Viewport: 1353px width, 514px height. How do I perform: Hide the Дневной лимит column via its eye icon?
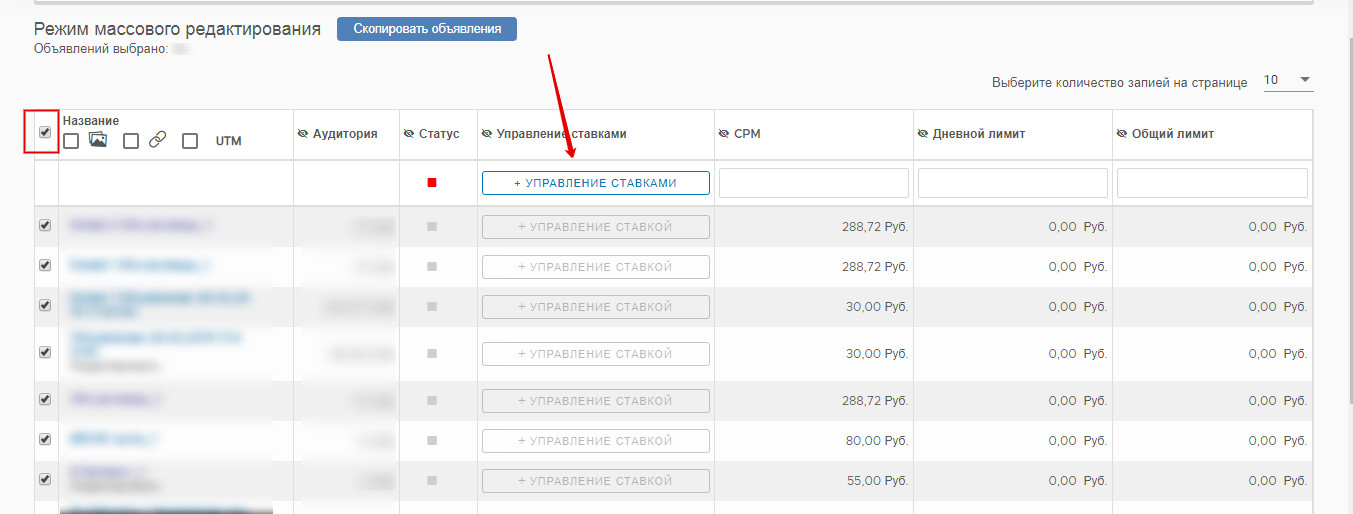(923, 134)
